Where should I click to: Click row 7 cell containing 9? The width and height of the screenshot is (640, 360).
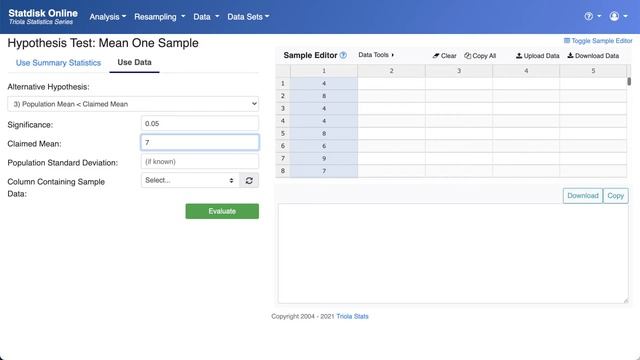click(324, 158)
